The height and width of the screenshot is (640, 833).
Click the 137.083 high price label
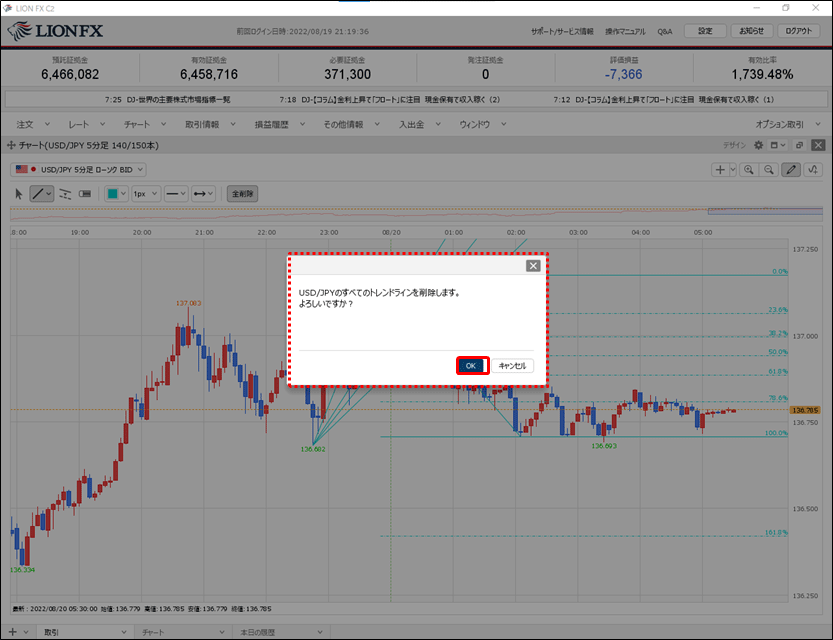tap(189, 303)
